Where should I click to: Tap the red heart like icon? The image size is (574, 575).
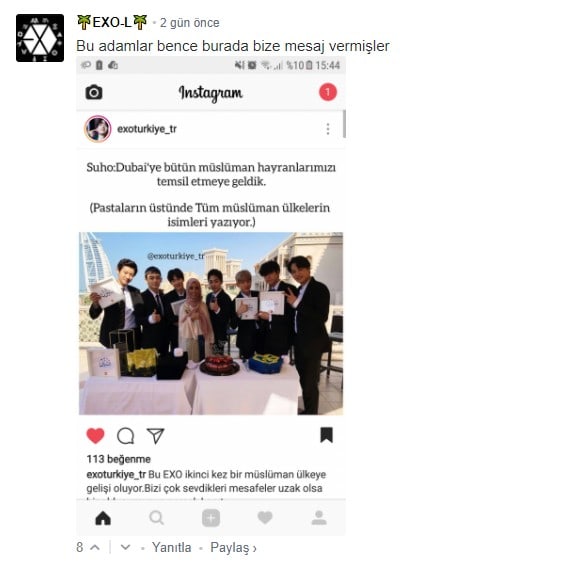pos(95,436)
